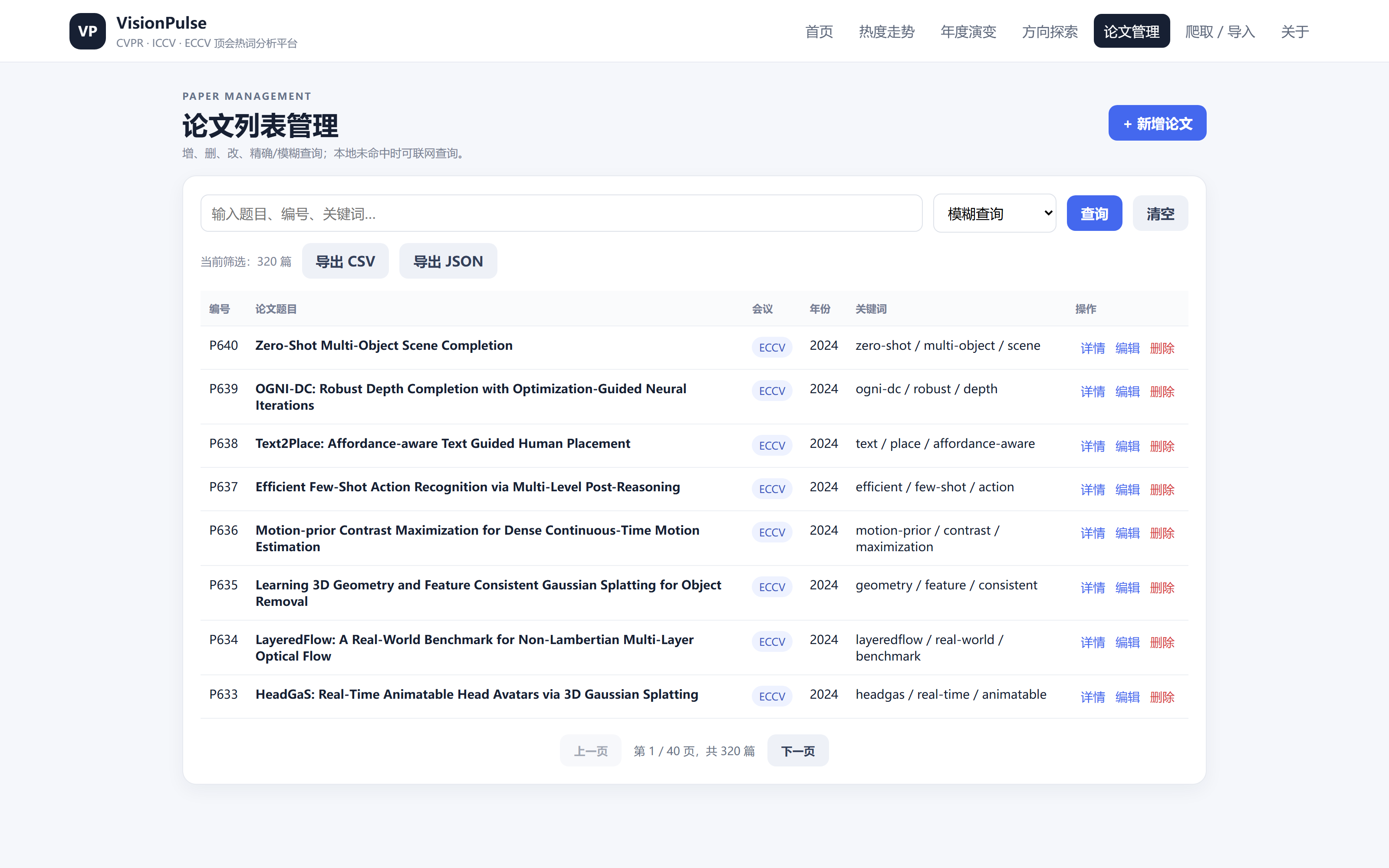The height and width of the screenshot is (868, 1389).
Task: Click 删除 on the P639 row
Action: pyautogui.click(x=1162, y=391)
